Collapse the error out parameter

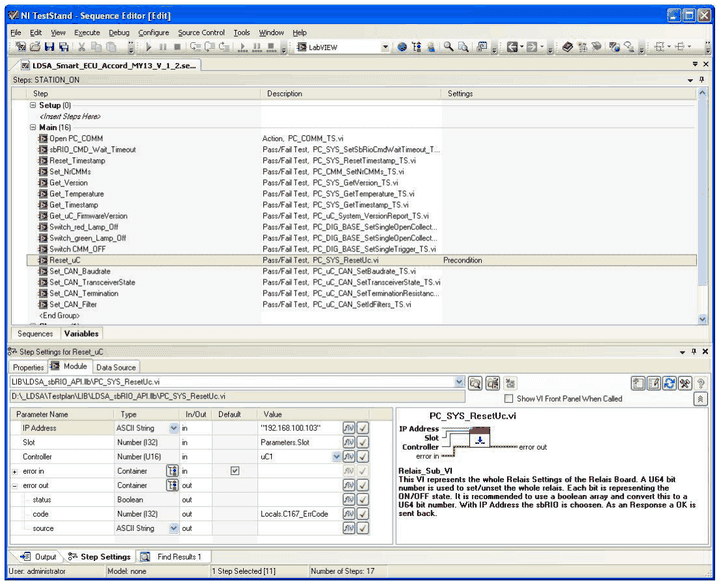point(15,486)
